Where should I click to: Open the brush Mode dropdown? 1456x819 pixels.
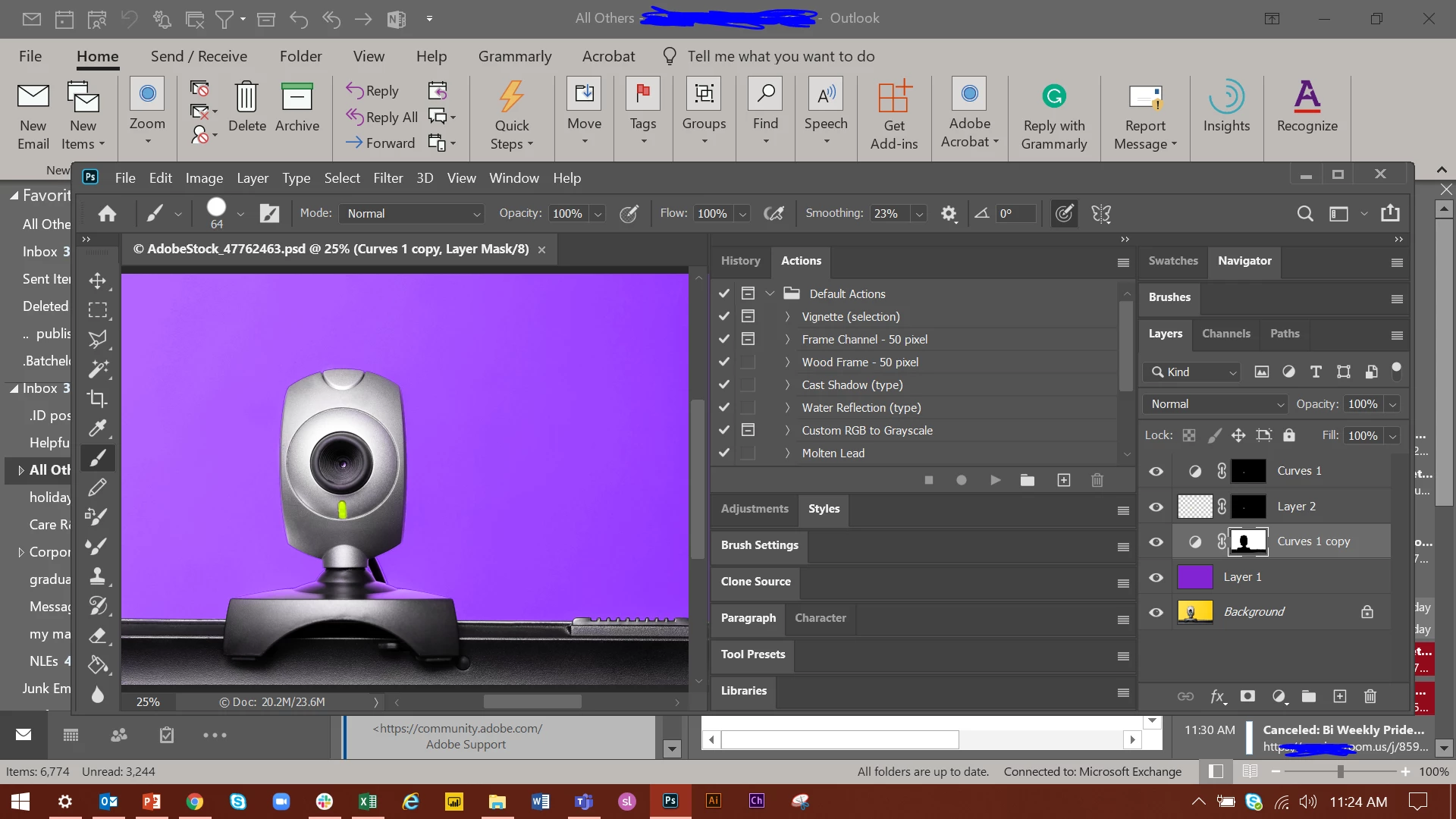[x=413, y=214]
